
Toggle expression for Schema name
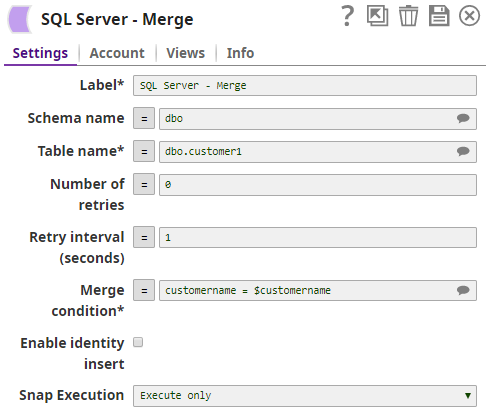[x=144, y=118]
